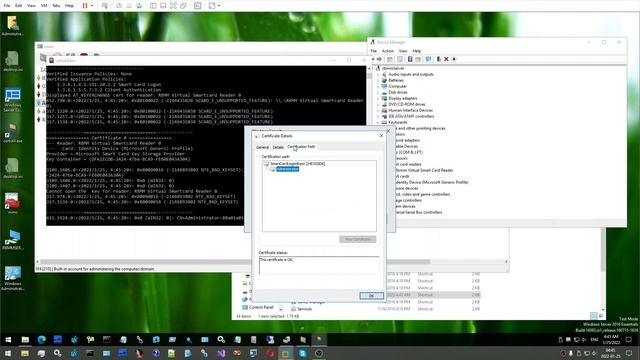The image size is (640, 360).
Task: Select Sound, video and game controllers
Action: [422, 194]
